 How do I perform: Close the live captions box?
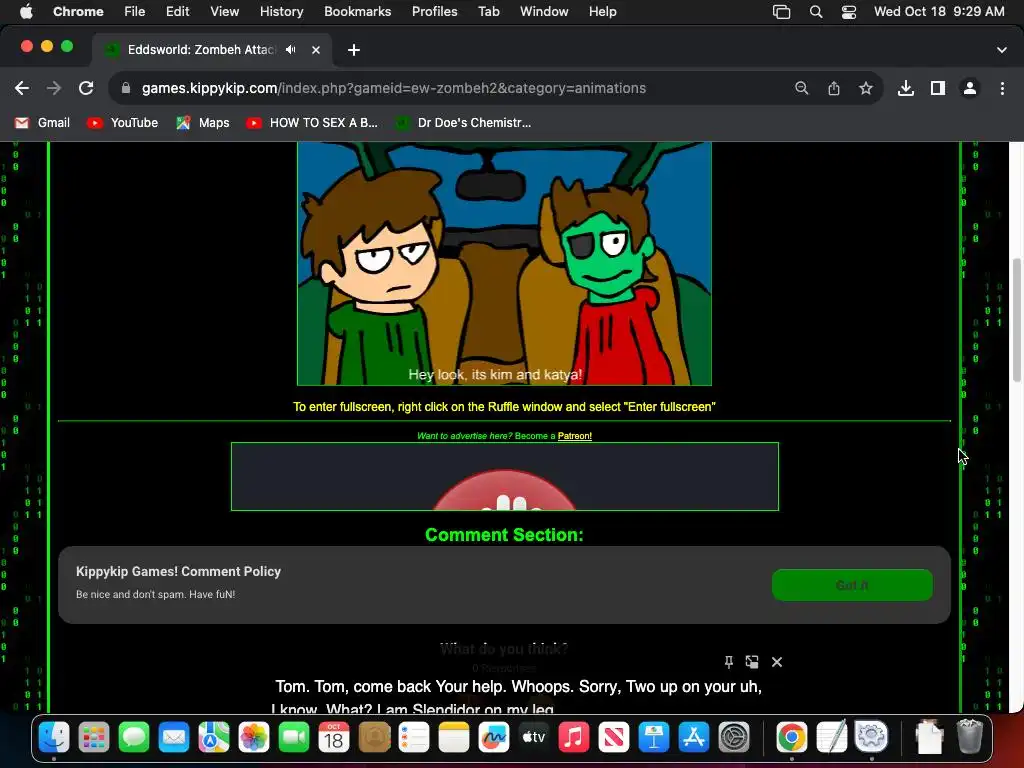click(776, 662)
